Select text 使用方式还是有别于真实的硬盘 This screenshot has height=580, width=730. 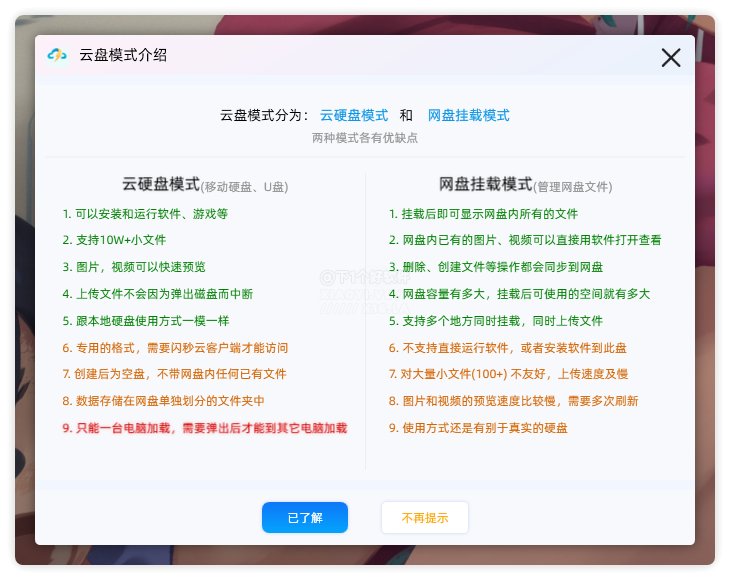click(485, 428)
